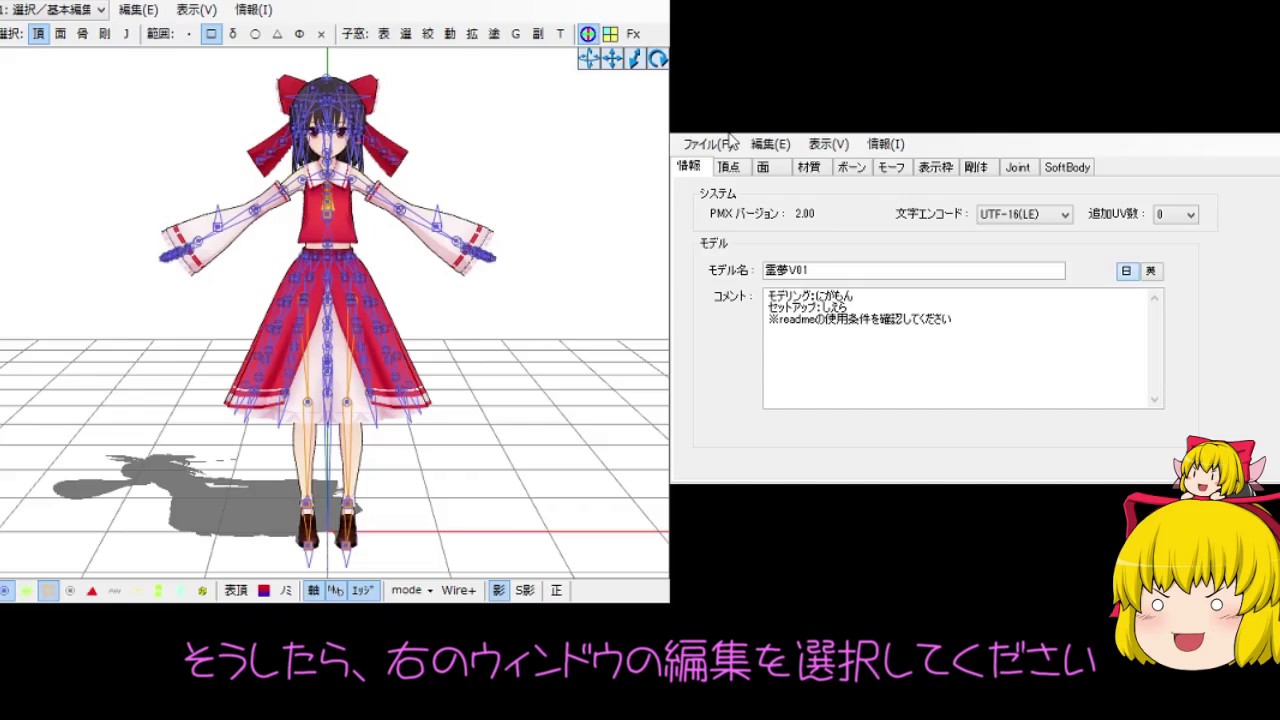The height and width of the screenshot is (720, 1280).
Task: Toggle the gray circle dot display icon
Action: [70, 591]
